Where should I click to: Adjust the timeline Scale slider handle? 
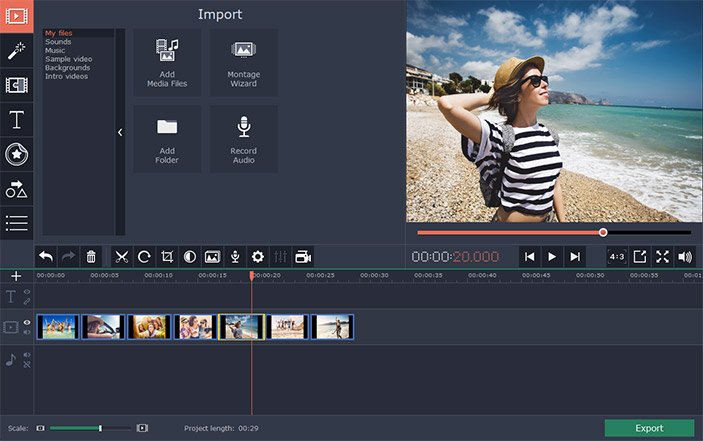[100, 428]
